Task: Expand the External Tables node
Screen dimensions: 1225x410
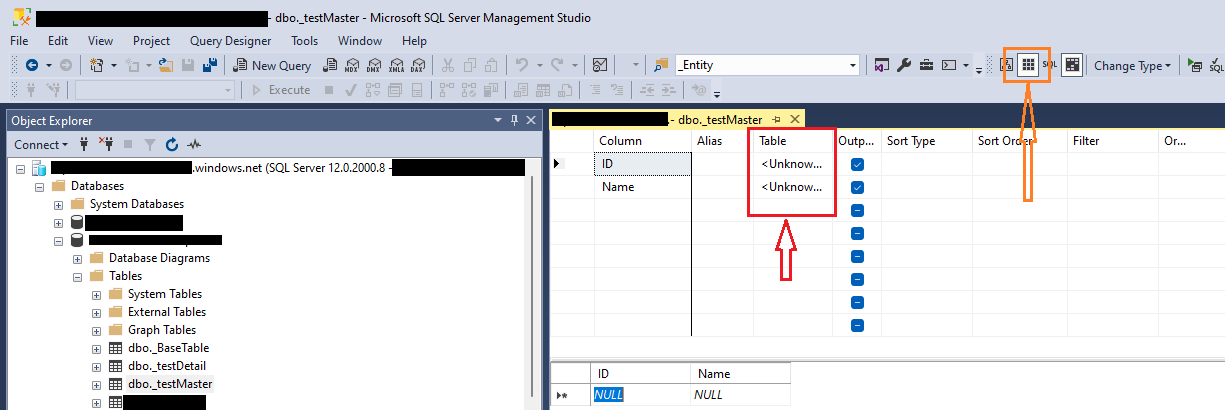Action: coord(97,312)
